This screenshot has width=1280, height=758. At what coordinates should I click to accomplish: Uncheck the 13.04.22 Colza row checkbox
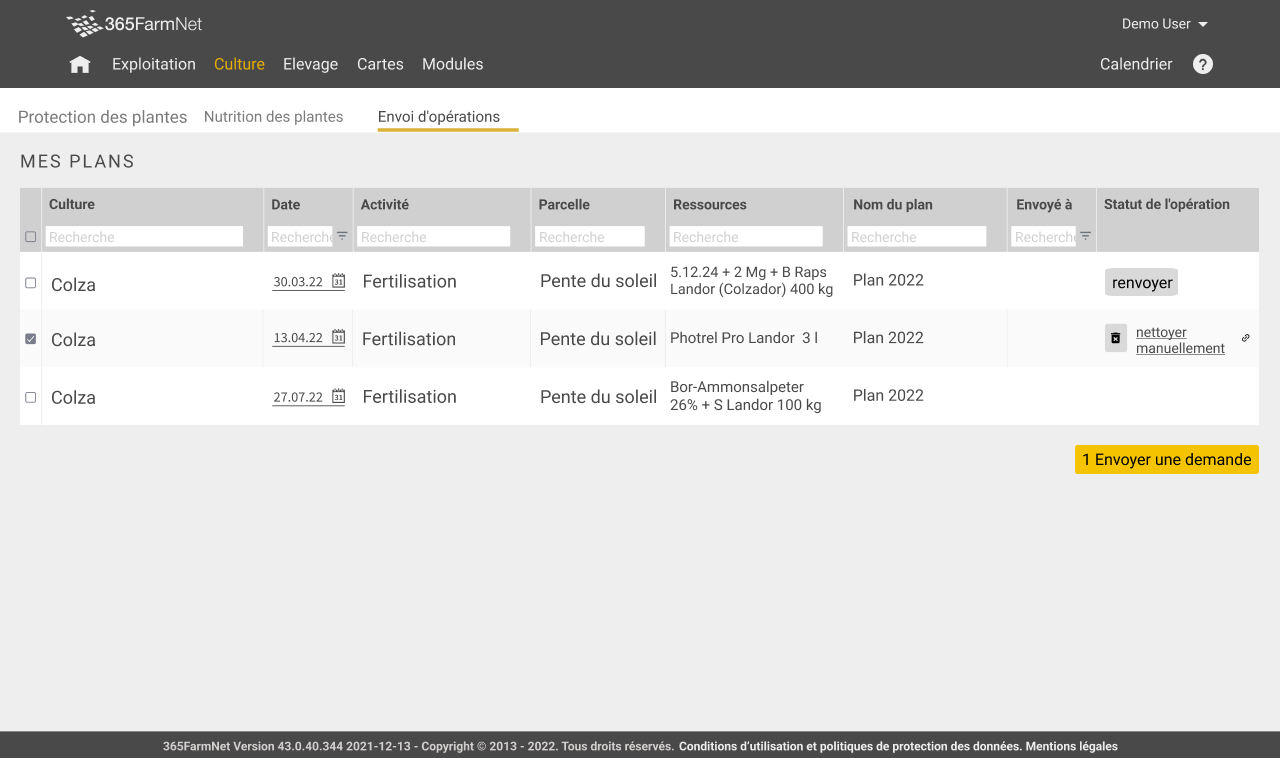tap(30, 339)
